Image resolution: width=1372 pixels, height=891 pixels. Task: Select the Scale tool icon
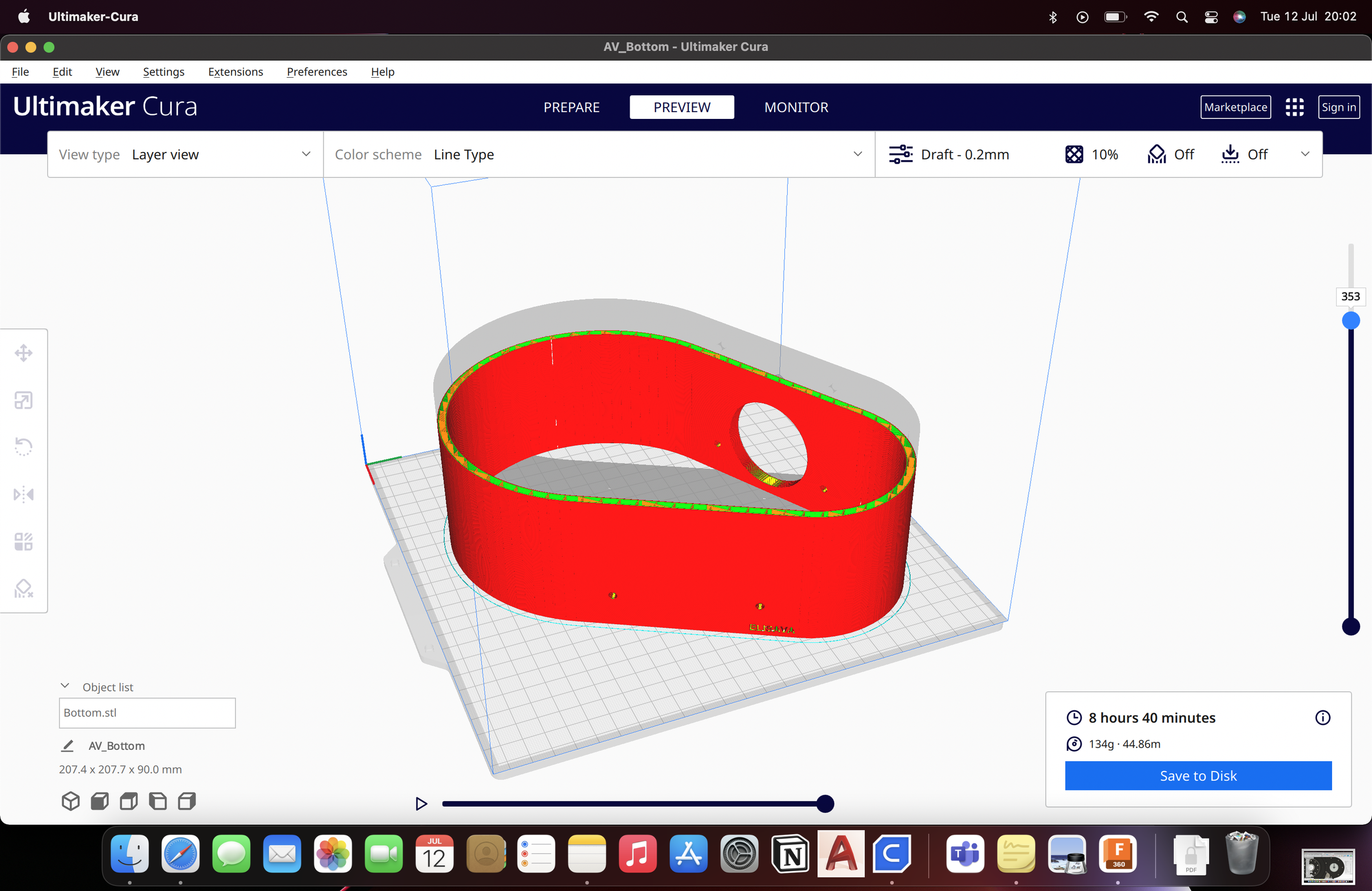click(x=23, y=400)
